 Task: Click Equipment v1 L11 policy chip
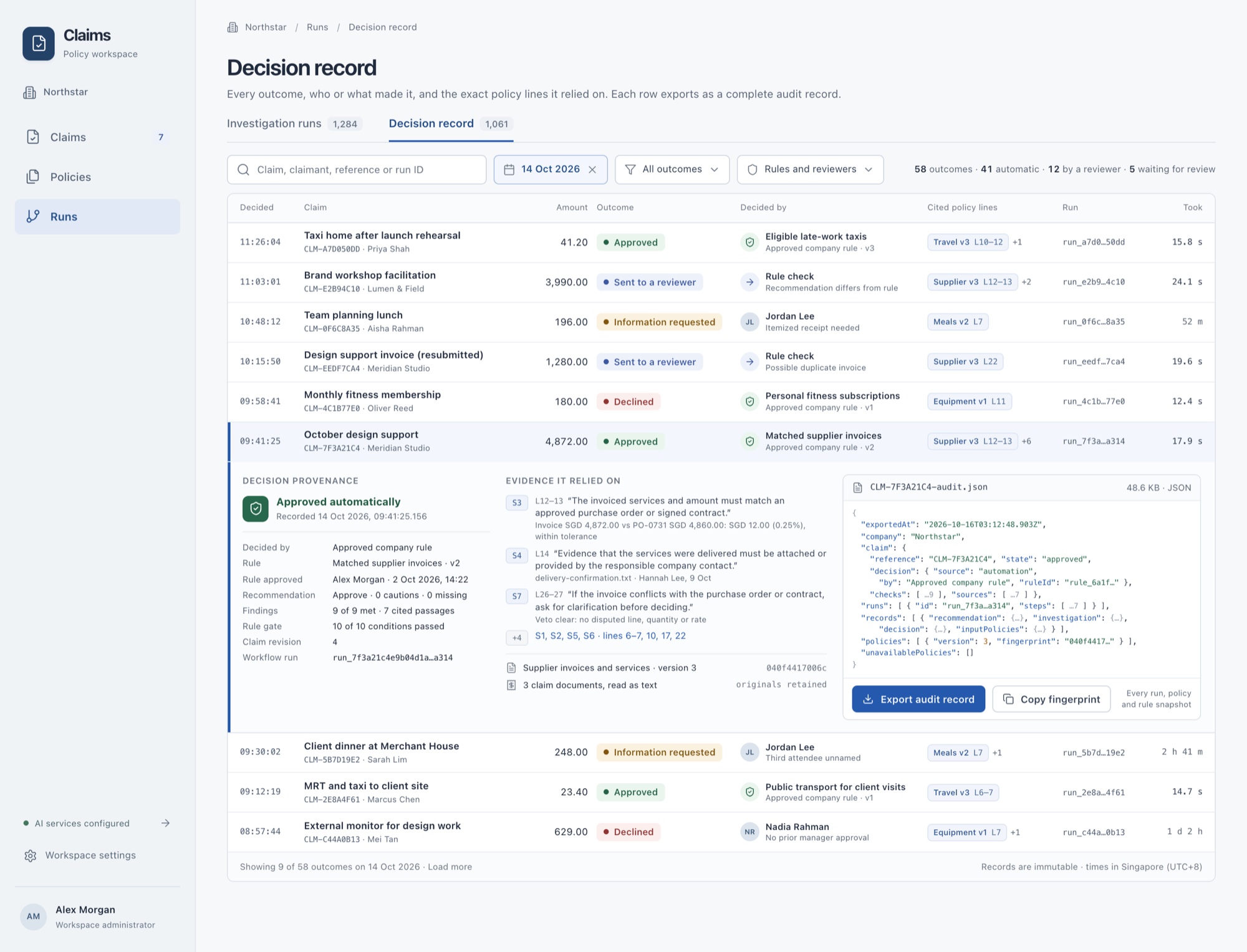[x=969, y=401]
